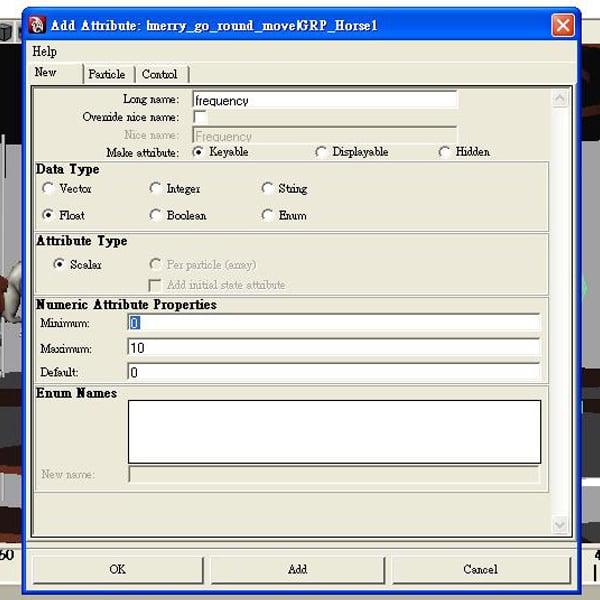Open the Help menu
The width and height of the screenshot is (600, 600).
(x=44, y=51)
